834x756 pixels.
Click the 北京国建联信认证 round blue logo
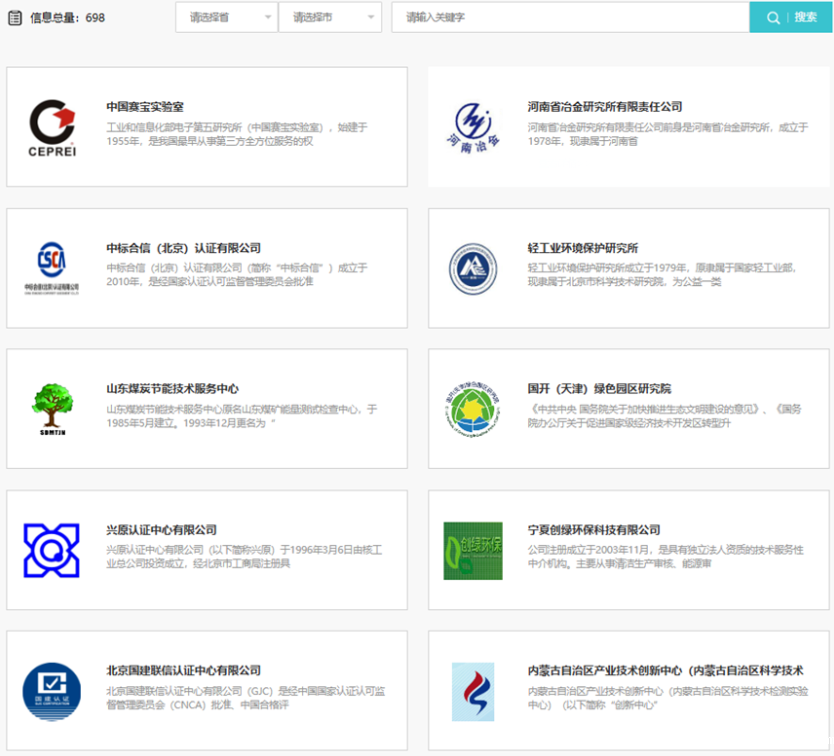(x=52, y=691)
